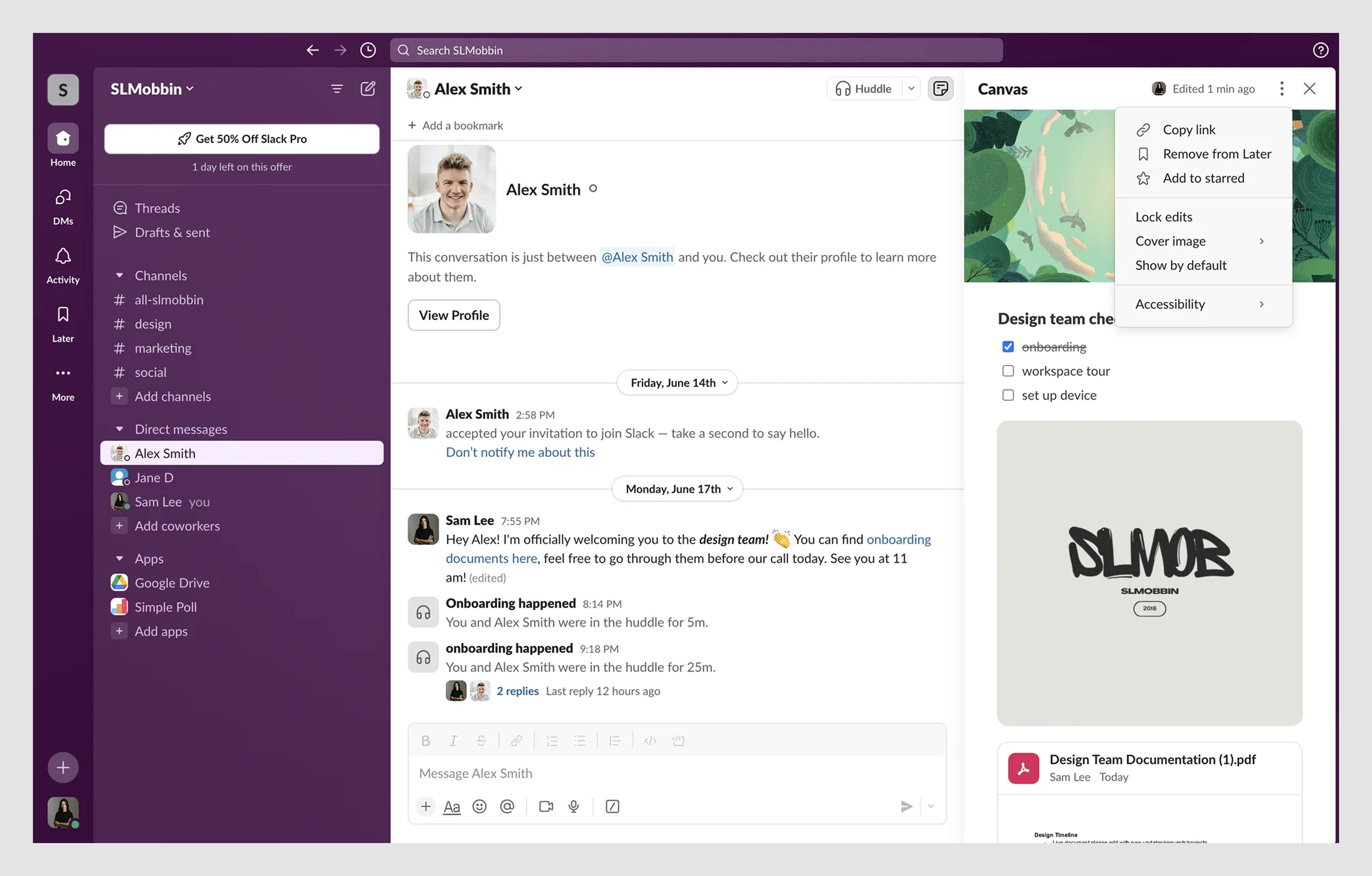Click the View Profile button
This screenshot has width=1372, height=876.
pos(454,315)
